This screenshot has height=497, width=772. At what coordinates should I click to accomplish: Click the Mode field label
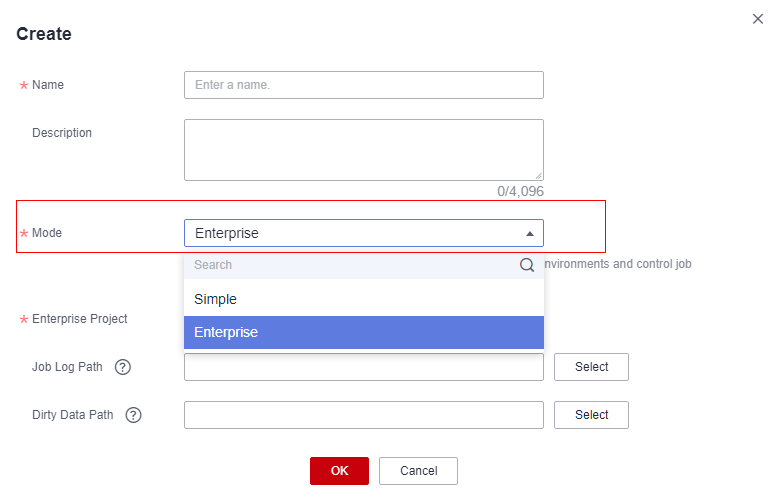coord(47,233)
